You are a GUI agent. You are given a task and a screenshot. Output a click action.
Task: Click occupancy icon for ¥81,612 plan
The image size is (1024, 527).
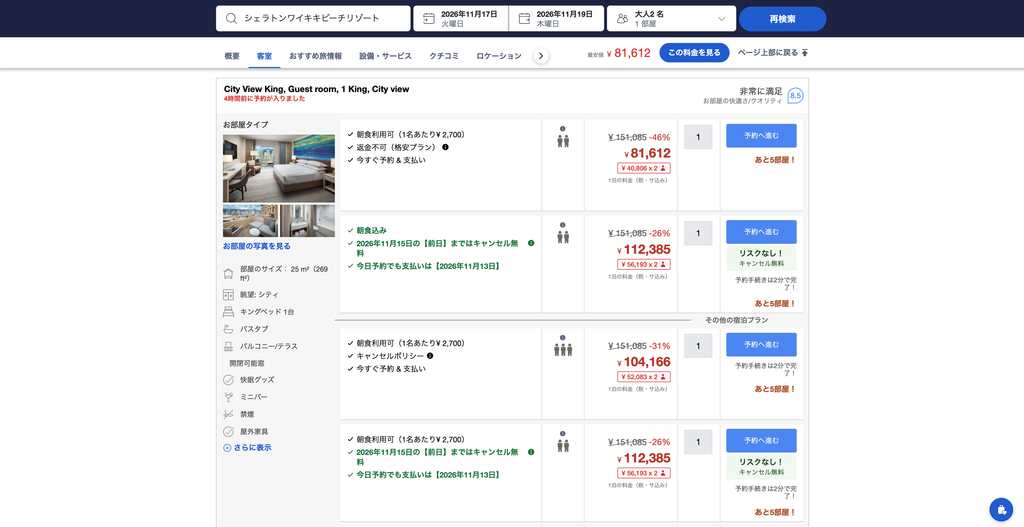click(x=563, y=140)
